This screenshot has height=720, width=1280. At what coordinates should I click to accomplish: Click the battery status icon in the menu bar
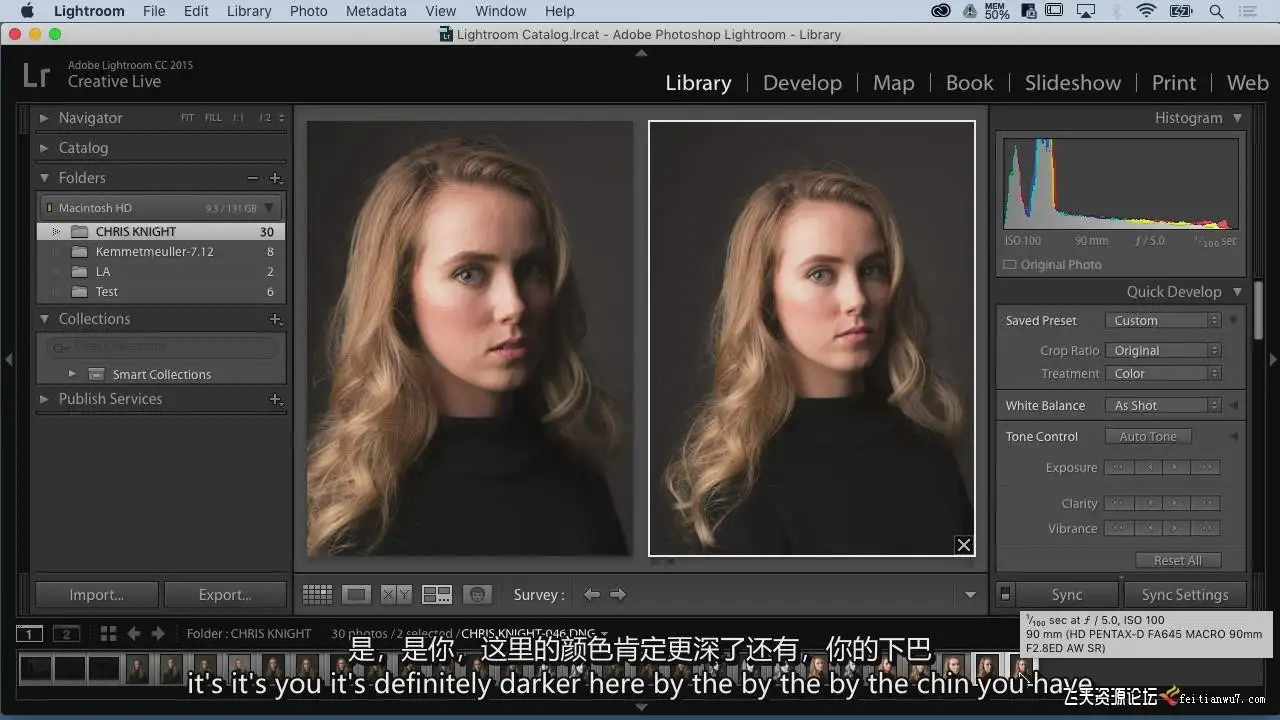point(1181,11)
